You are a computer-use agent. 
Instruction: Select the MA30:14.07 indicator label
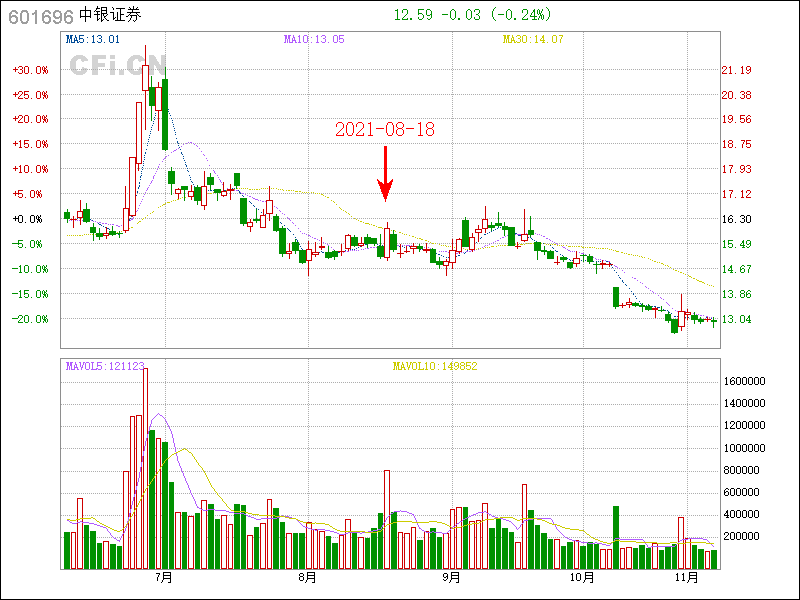point(533,40)
